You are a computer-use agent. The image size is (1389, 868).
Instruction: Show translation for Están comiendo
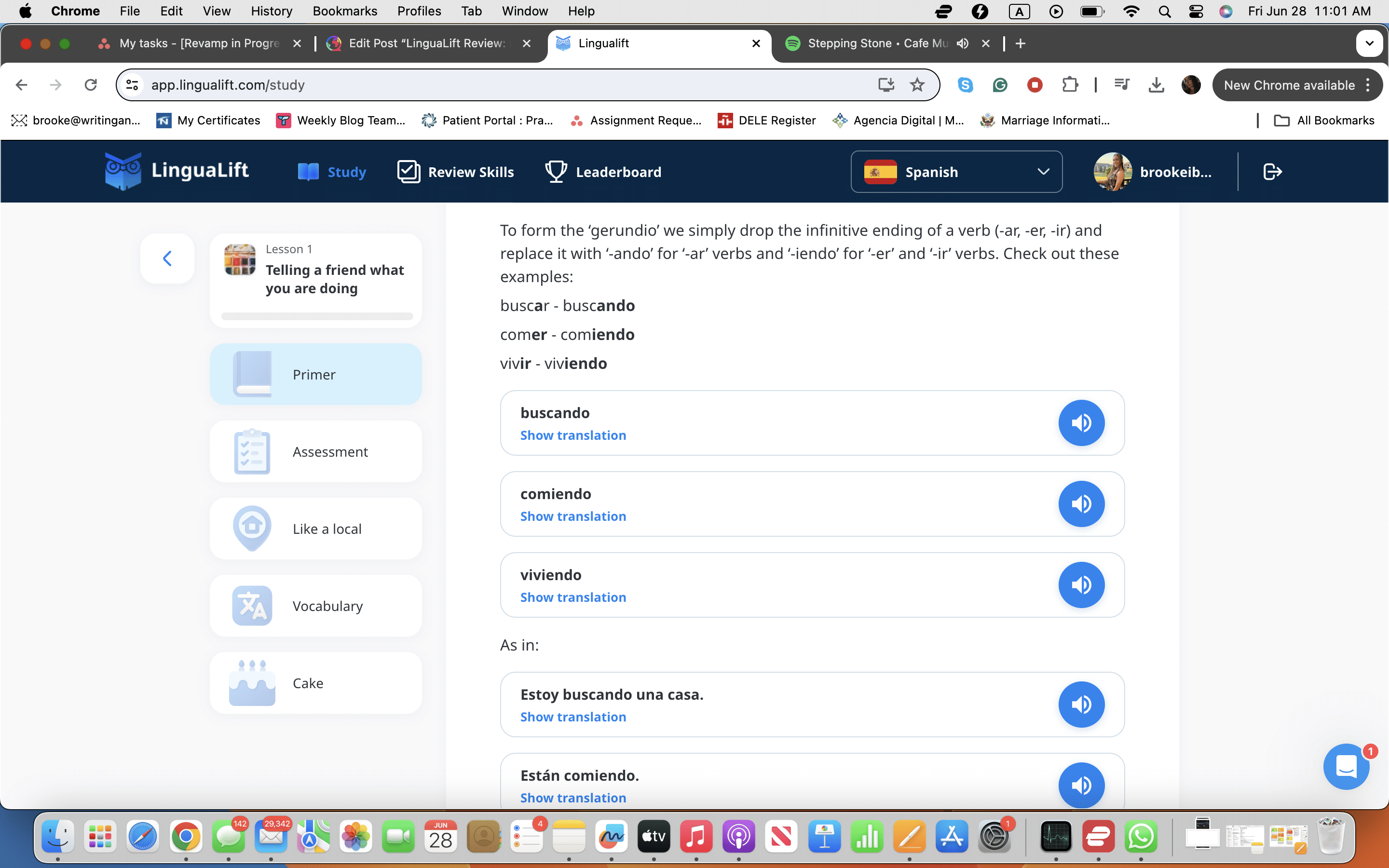(573, 798)
